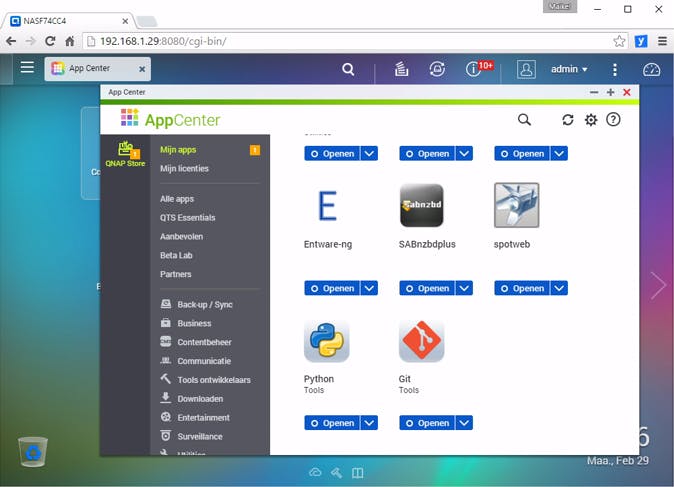Open Mijn licenties section
Screen dimensions: 674x487
point(184,168)
